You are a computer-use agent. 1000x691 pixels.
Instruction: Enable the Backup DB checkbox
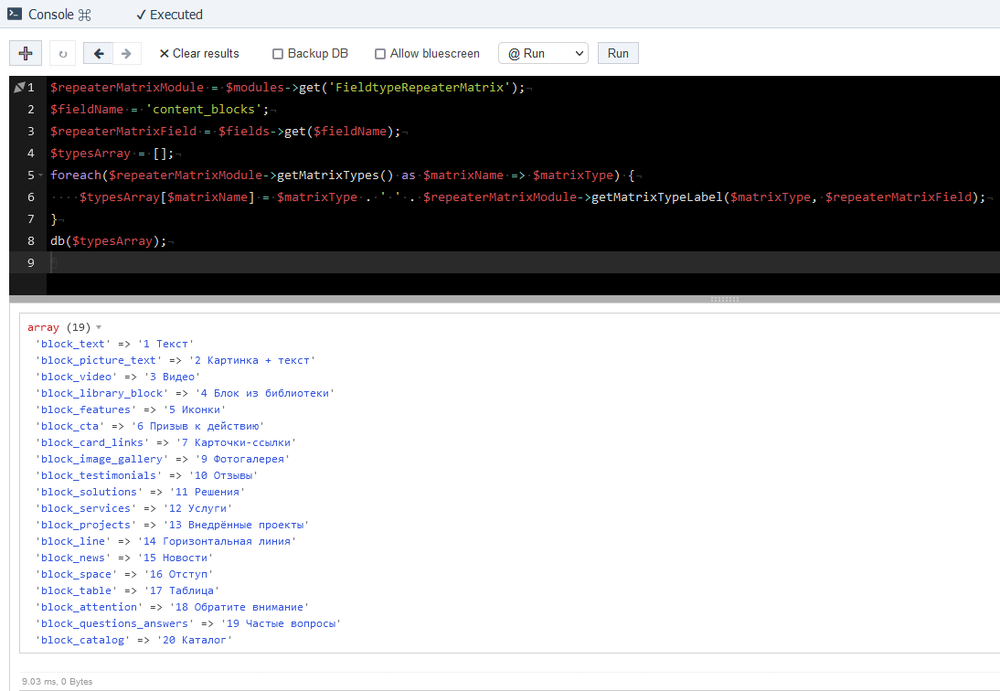point(278,54)
